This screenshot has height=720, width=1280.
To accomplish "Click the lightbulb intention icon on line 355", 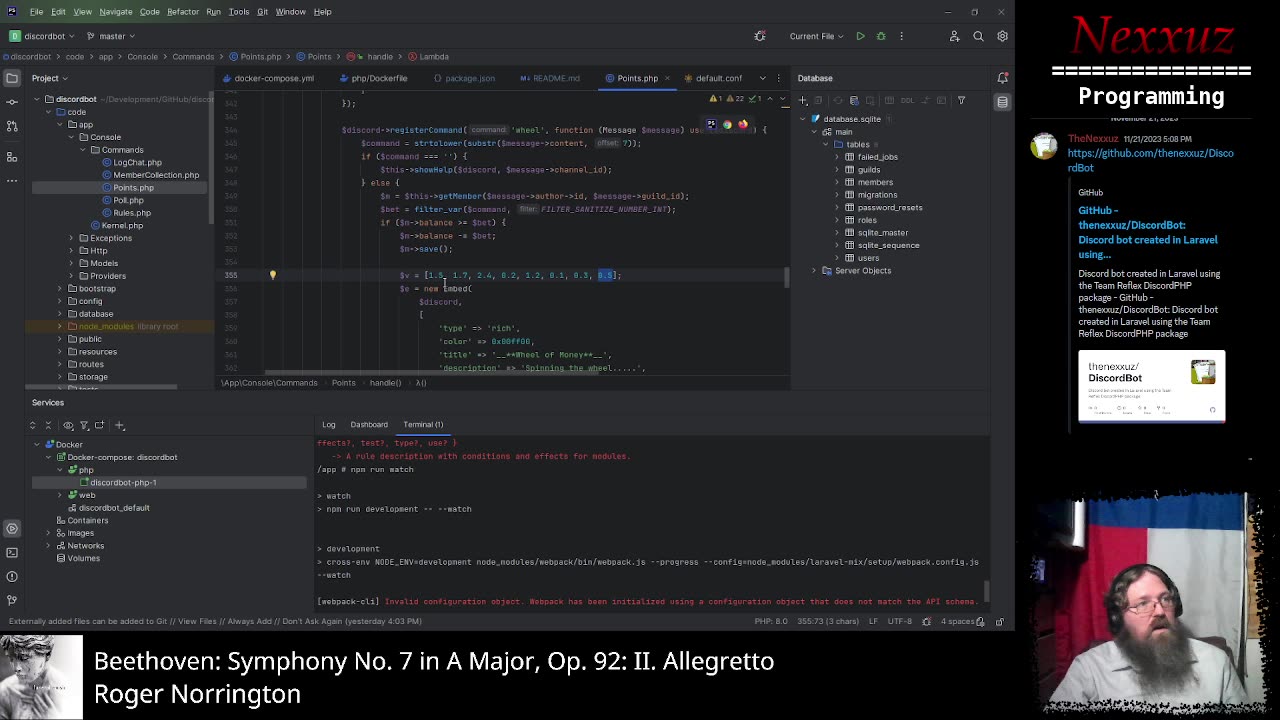I will pyautogui.click(x=272, y=275).
